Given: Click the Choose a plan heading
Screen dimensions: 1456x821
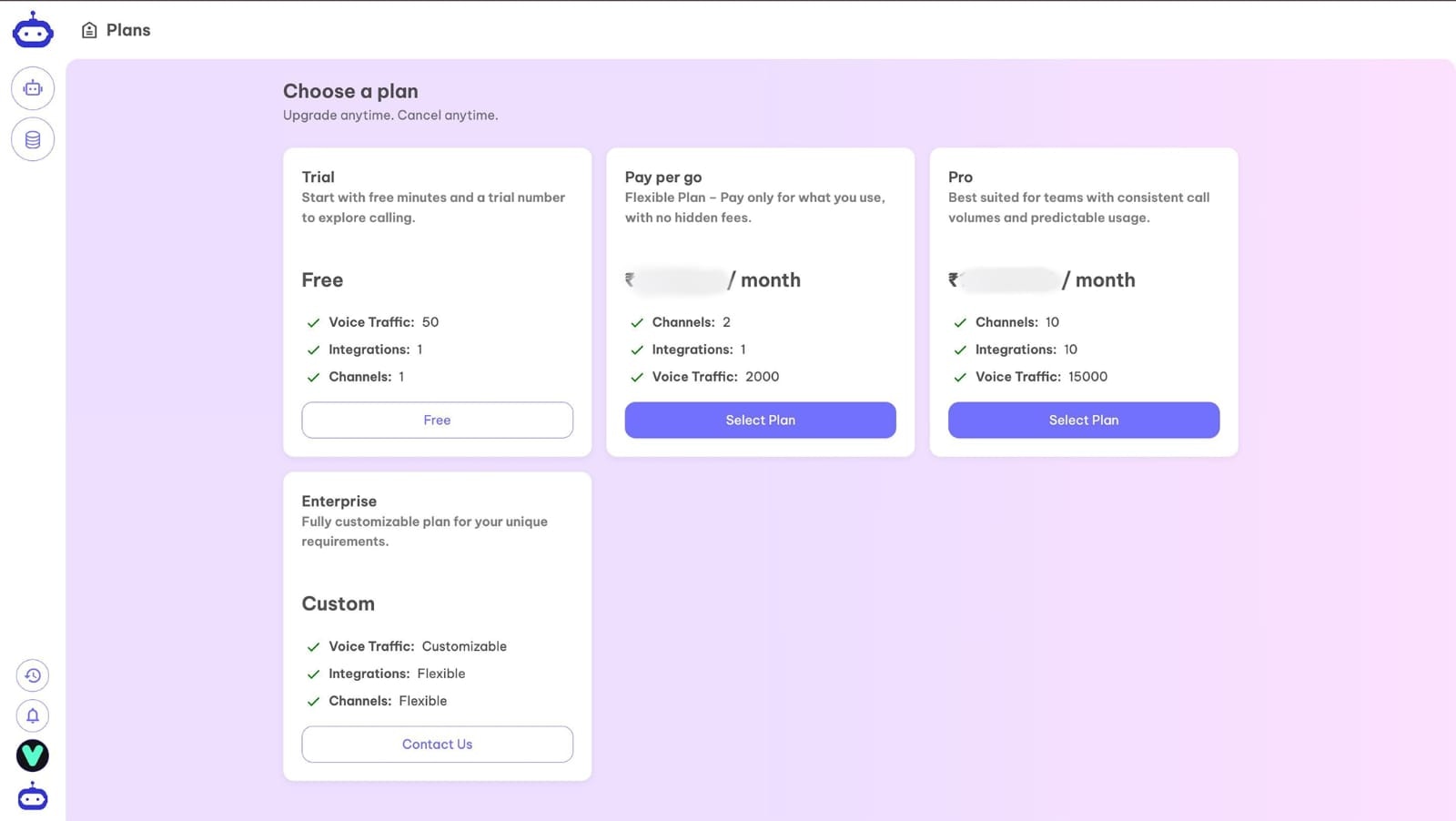Looking at the screenshot, I should (x=350, y=91).
